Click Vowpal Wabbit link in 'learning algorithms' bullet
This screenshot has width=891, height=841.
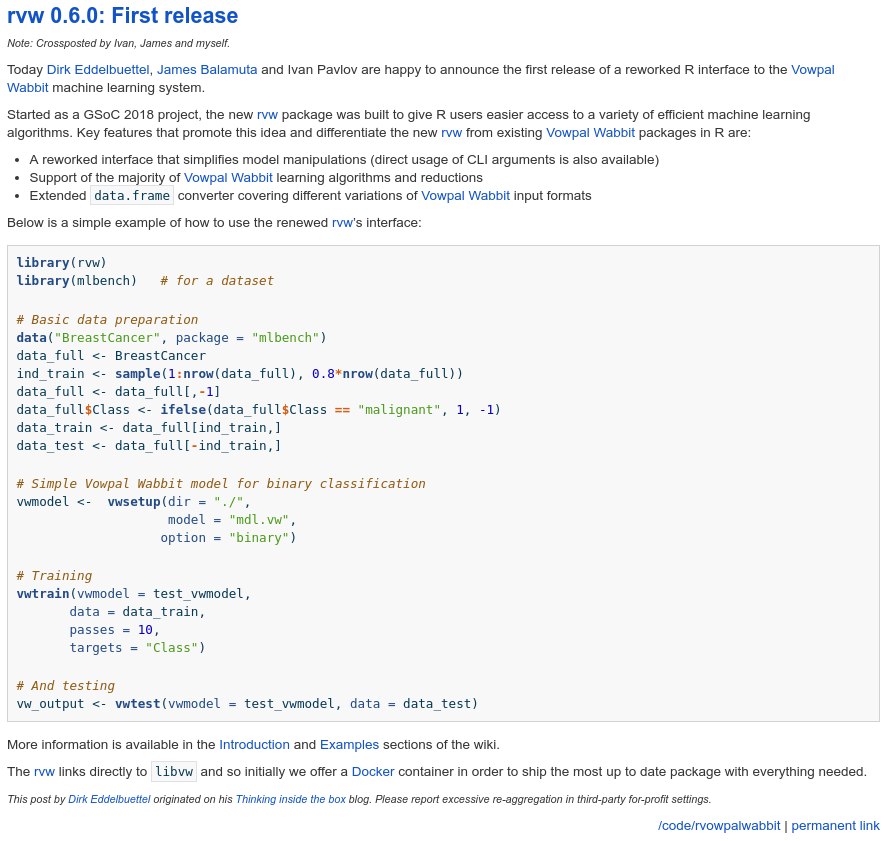tap(228, 178)
